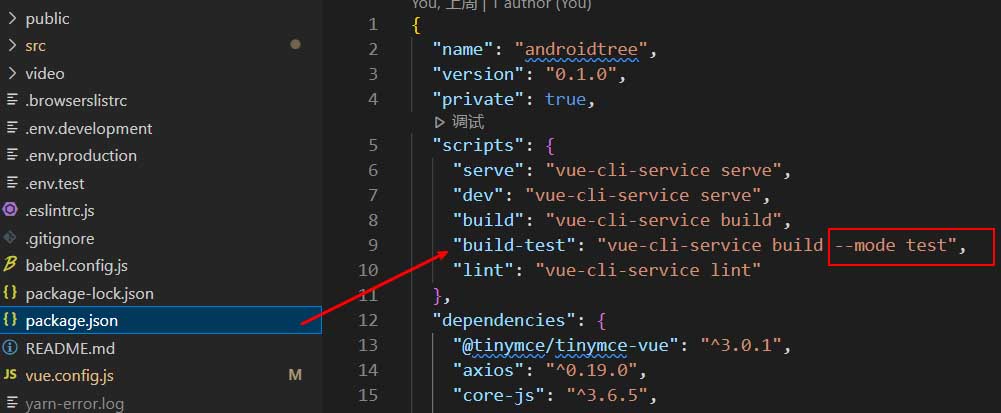Click the package.json braces icon
1001x413 pixels.
(x=11, y=321)
